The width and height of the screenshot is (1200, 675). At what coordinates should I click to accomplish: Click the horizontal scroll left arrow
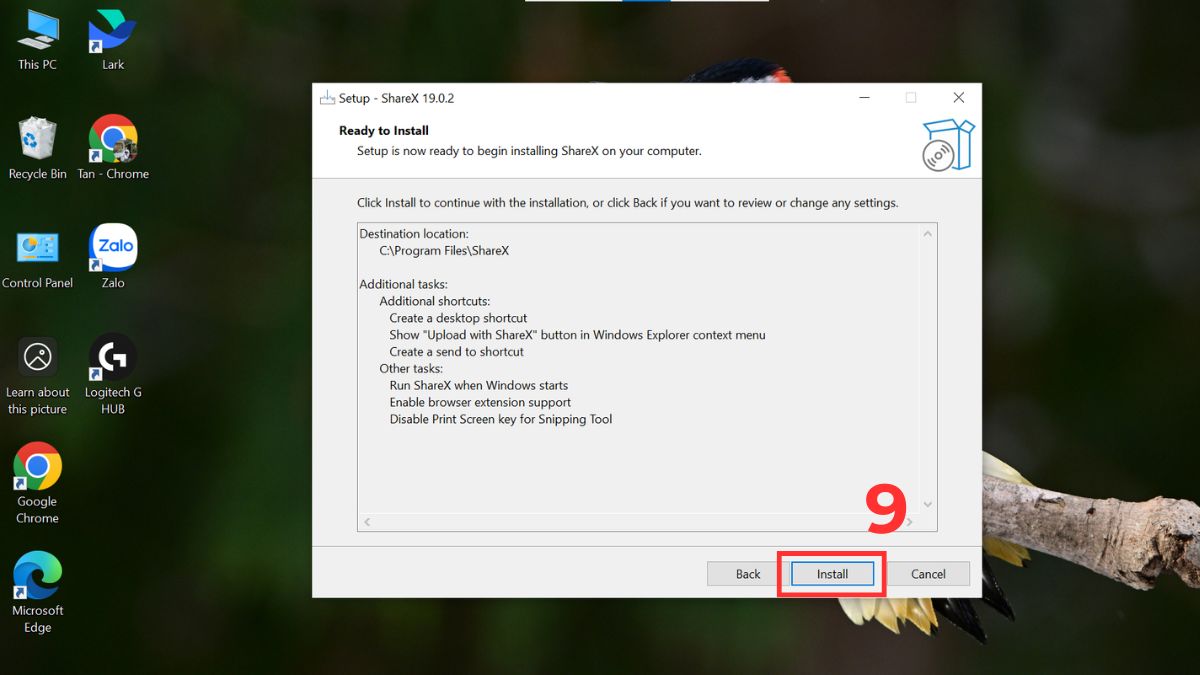[367, 523]
